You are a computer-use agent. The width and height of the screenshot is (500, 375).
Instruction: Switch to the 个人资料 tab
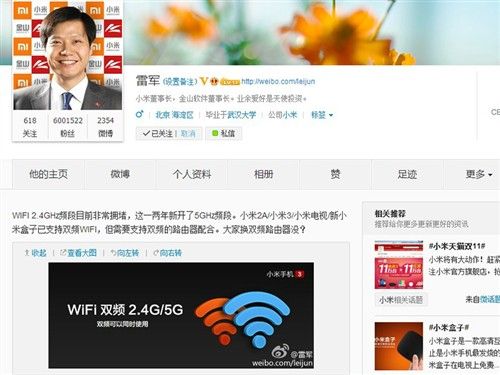coord(192,174)
